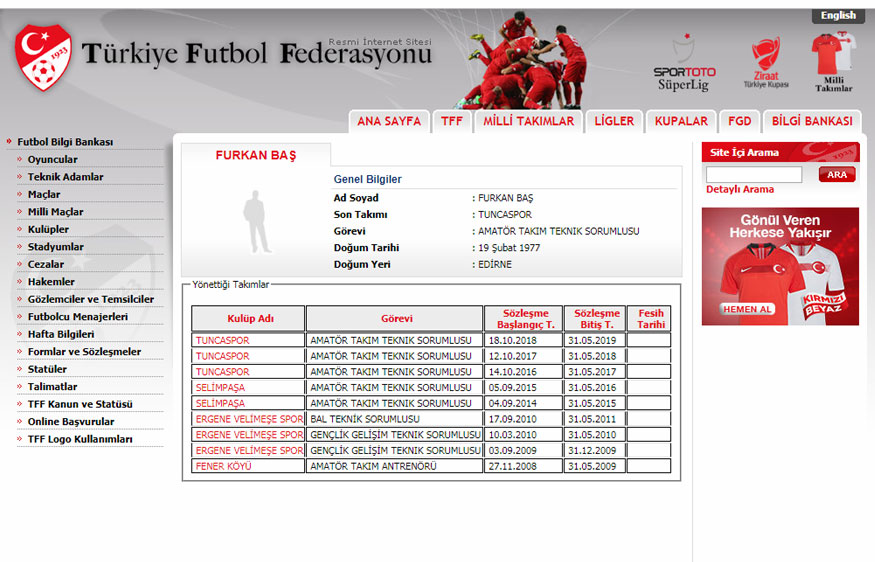
Task: Open Cezalar sidebar link
Action: click(x=46, y=265)
